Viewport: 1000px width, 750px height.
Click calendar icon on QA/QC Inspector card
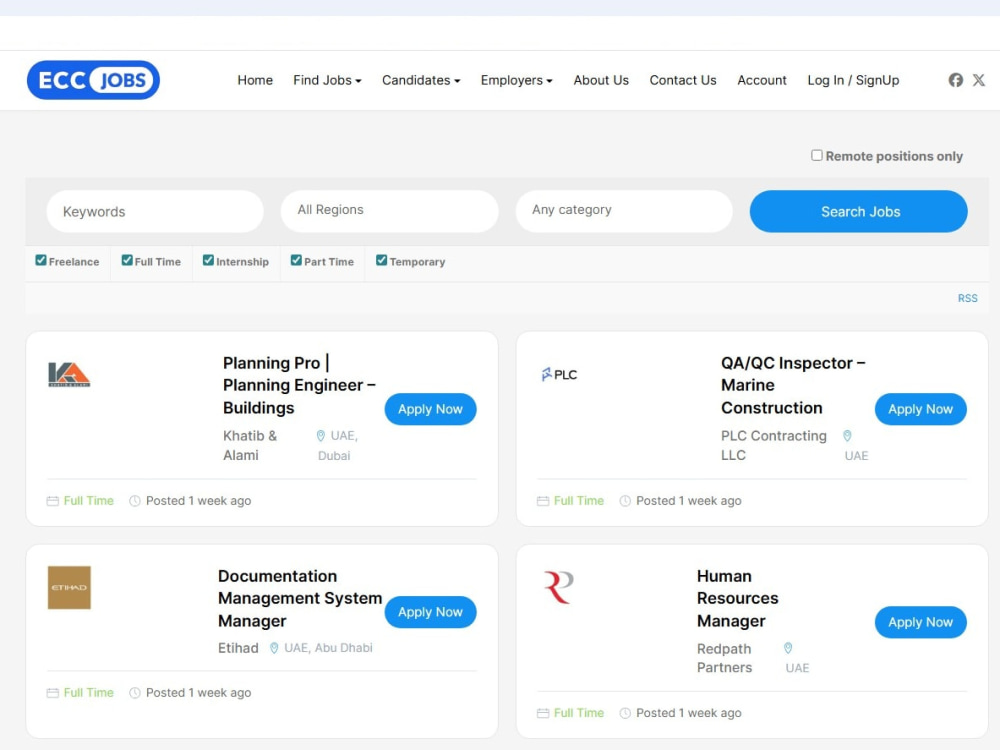pos(543,501)
